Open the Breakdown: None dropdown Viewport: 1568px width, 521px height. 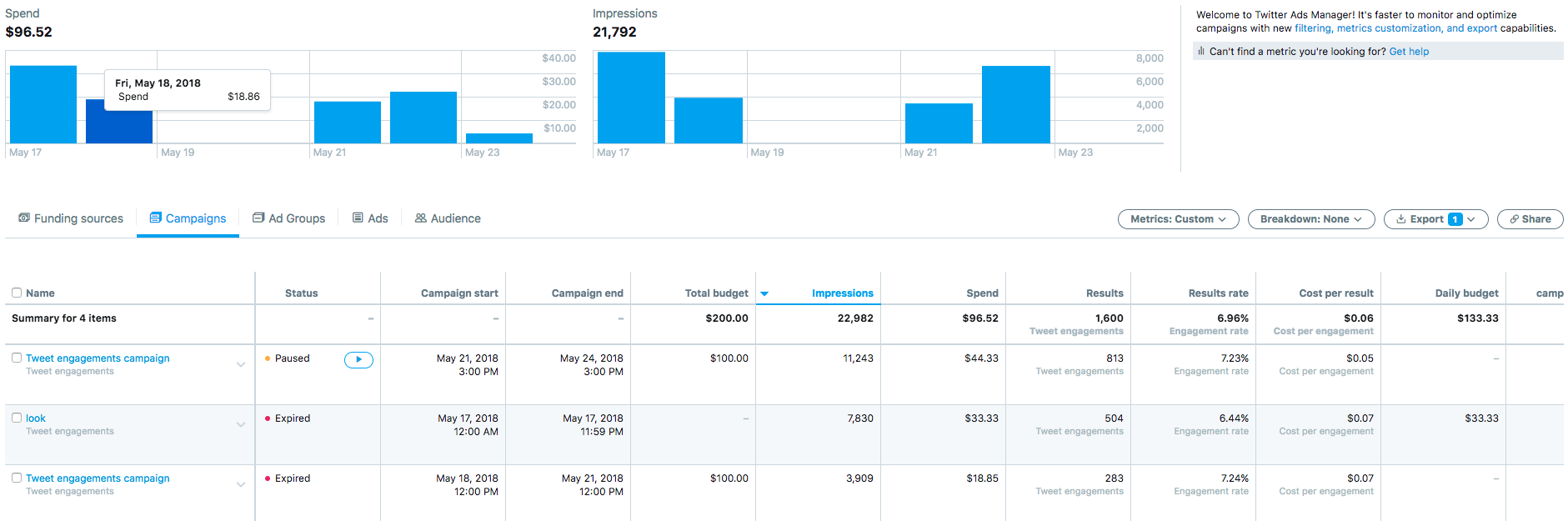pos(1310,219)
